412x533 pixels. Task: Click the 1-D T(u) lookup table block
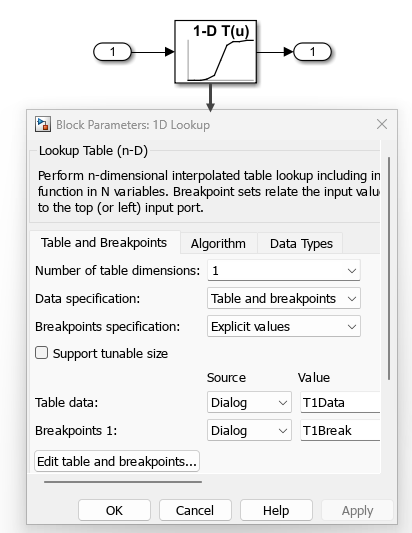[216, 52]
